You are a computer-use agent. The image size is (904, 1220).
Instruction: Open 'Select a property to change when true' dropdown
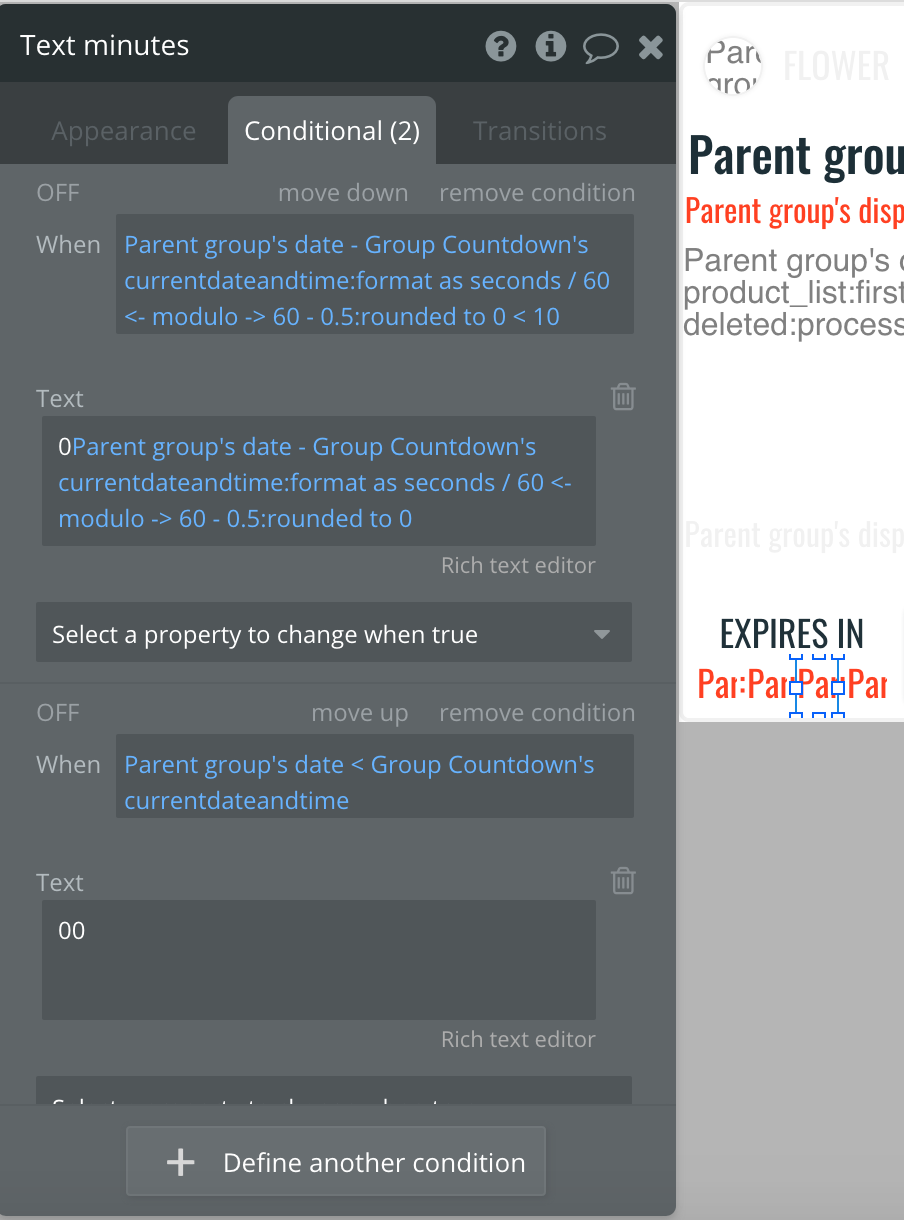[x=334, y=632]
